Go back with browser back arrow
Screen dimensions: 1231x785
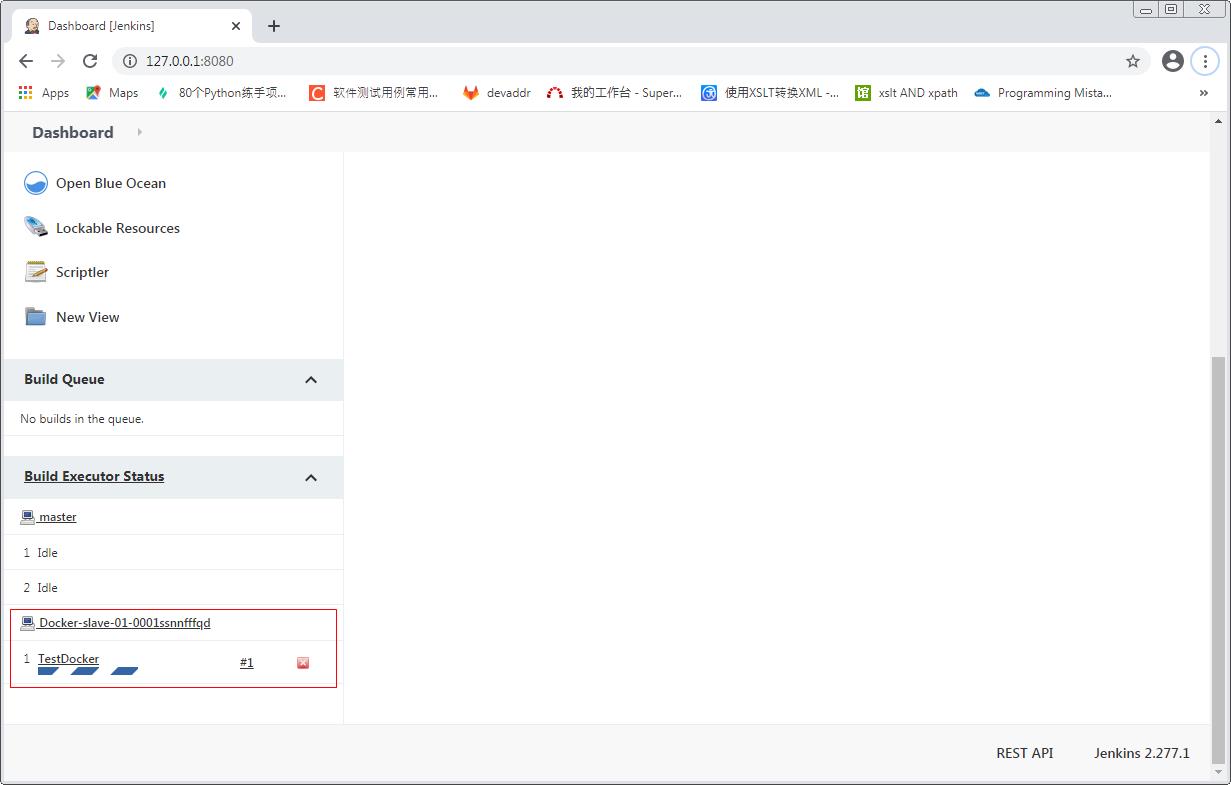[x=26, y=61]
